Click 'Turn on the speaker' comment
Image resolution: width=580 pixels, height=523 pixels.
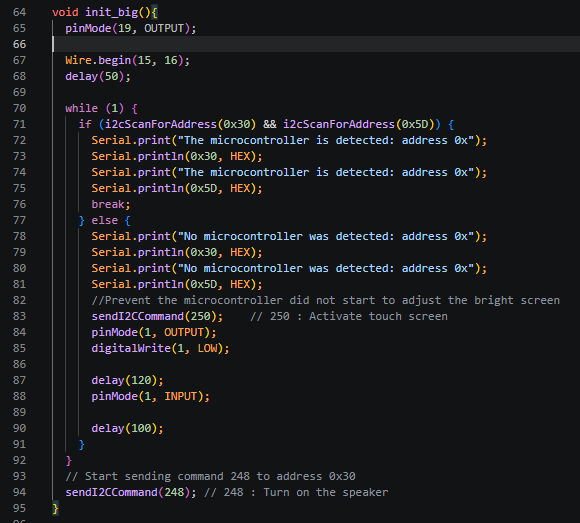tap(326, 492)
